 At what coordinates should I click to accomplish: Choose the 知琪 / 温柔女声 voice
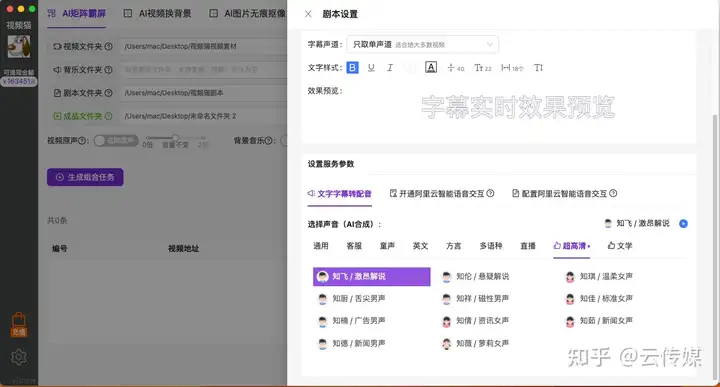(599, 276)
